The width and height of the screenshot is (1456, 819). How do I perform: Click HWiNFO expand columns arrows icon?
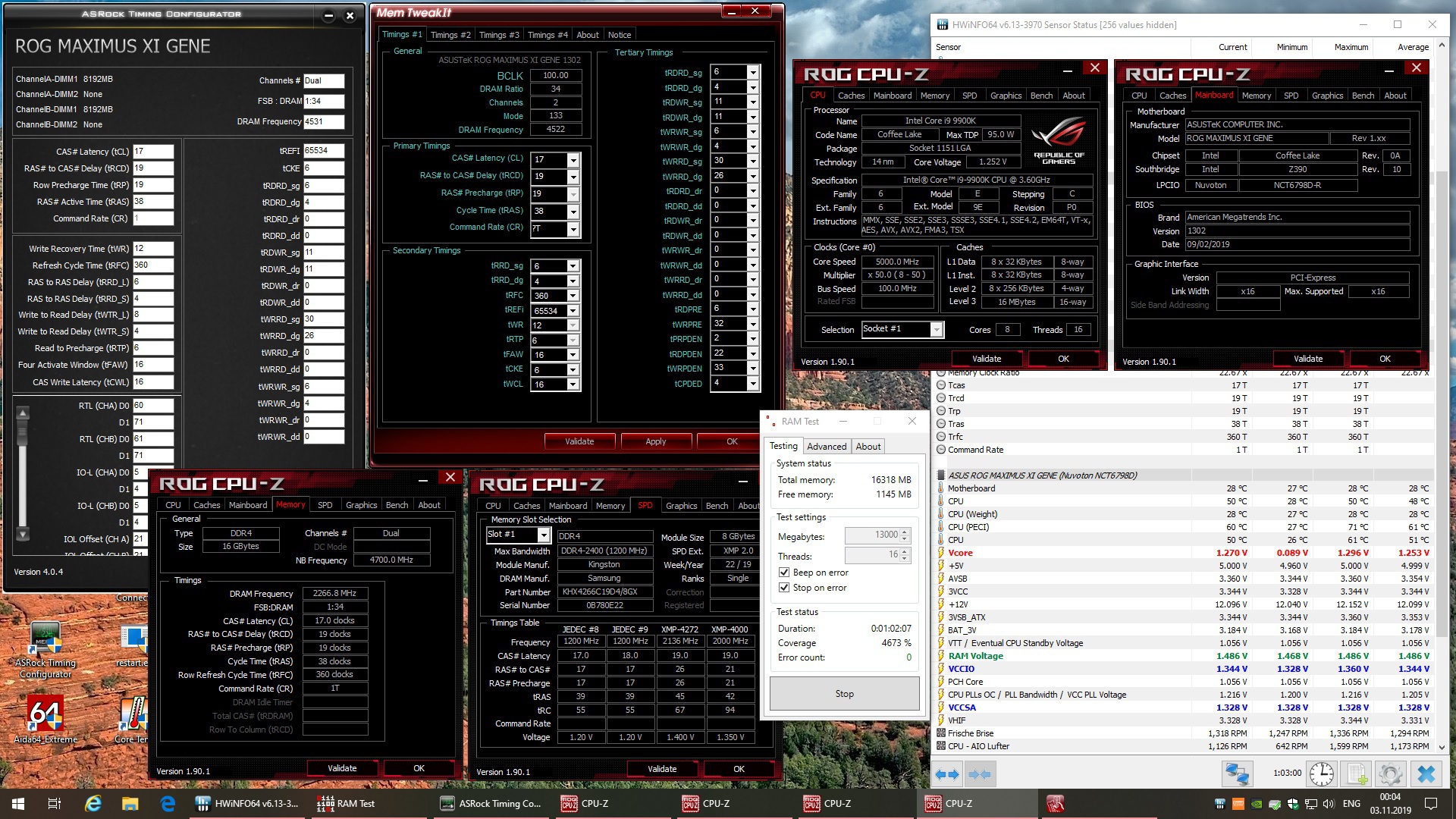(947, 774)
